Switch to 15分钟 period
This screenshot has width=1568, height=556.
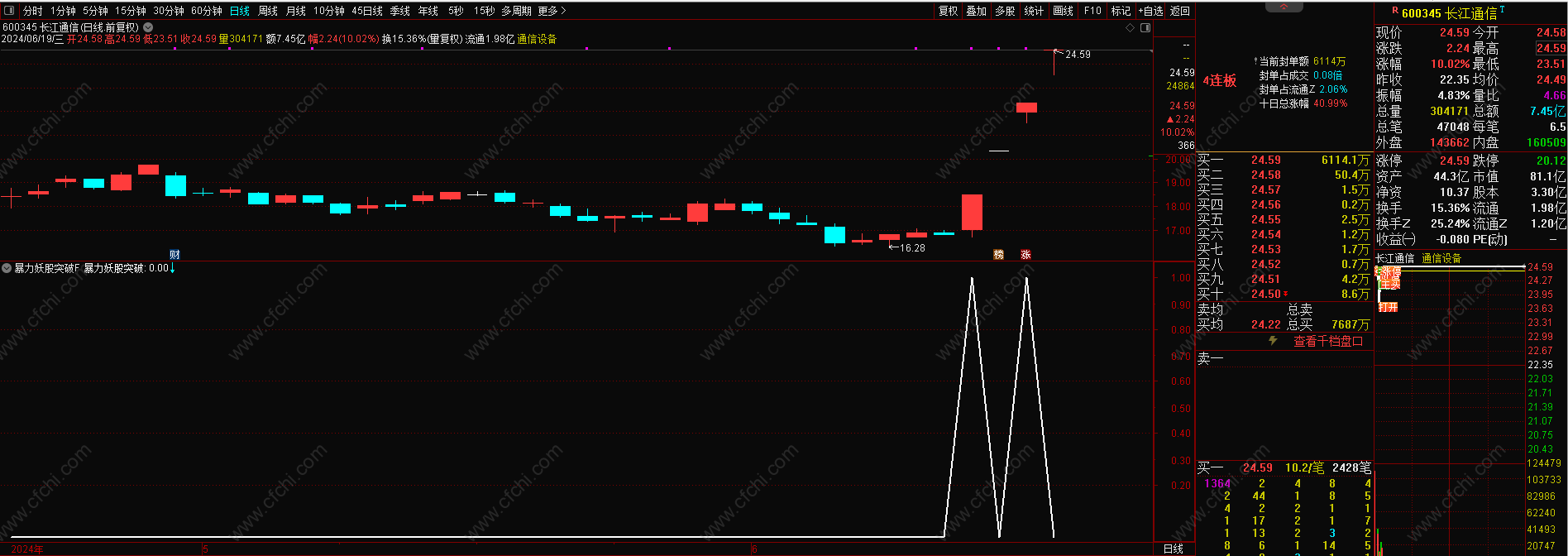130,11
